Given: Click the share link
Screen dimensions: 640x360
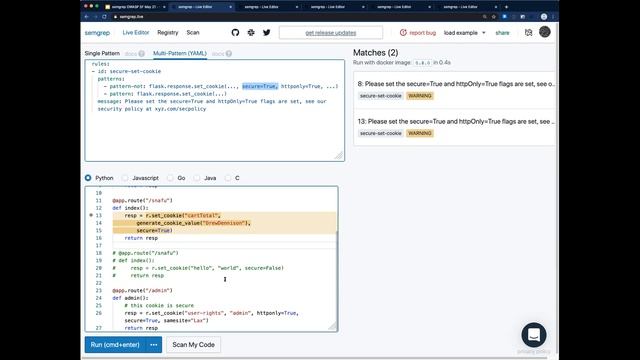Looking at the screenshot, I should click(x=502, y=33).
